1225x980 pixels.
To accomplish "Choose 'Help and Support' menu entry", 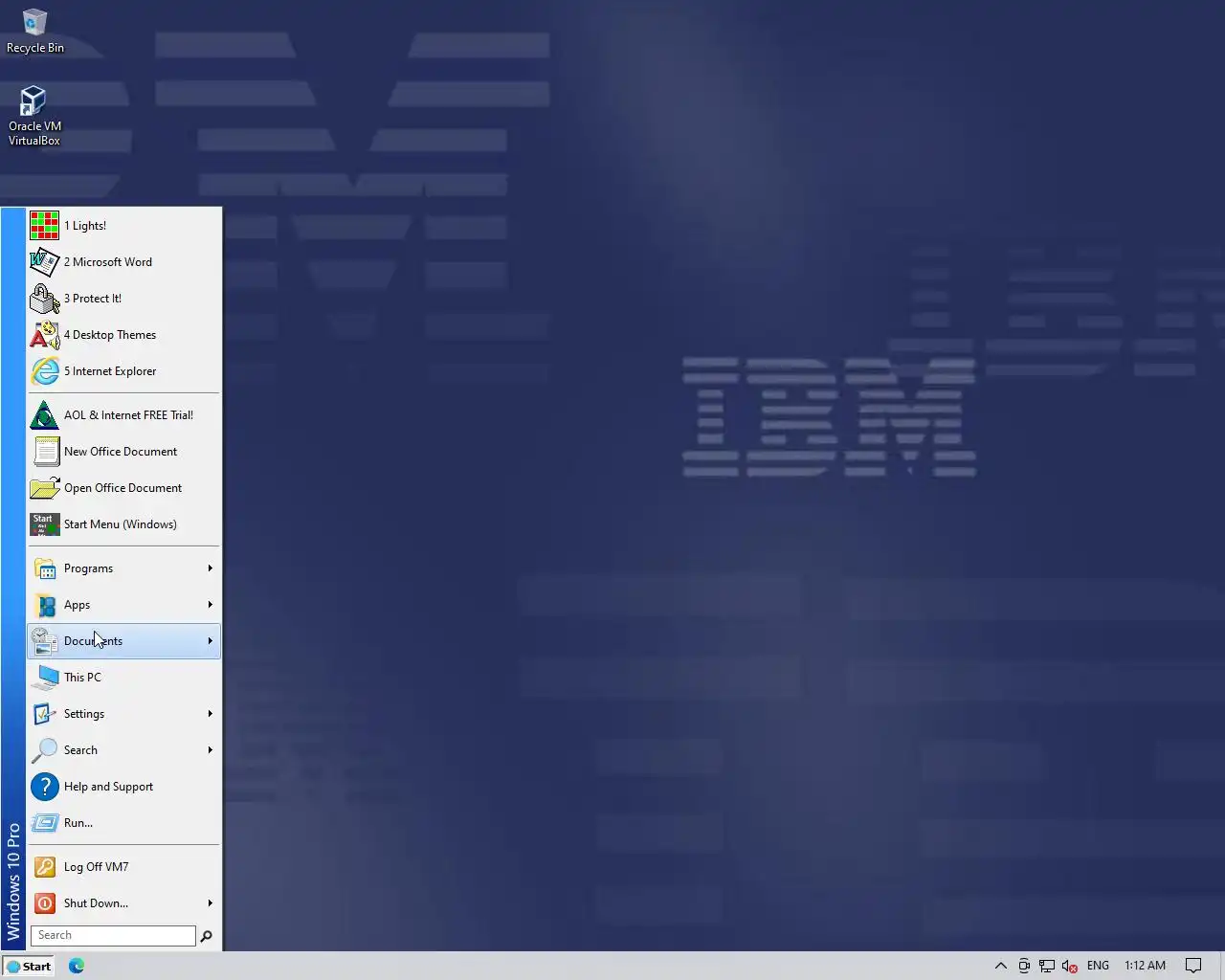I will tap(124, 787).
